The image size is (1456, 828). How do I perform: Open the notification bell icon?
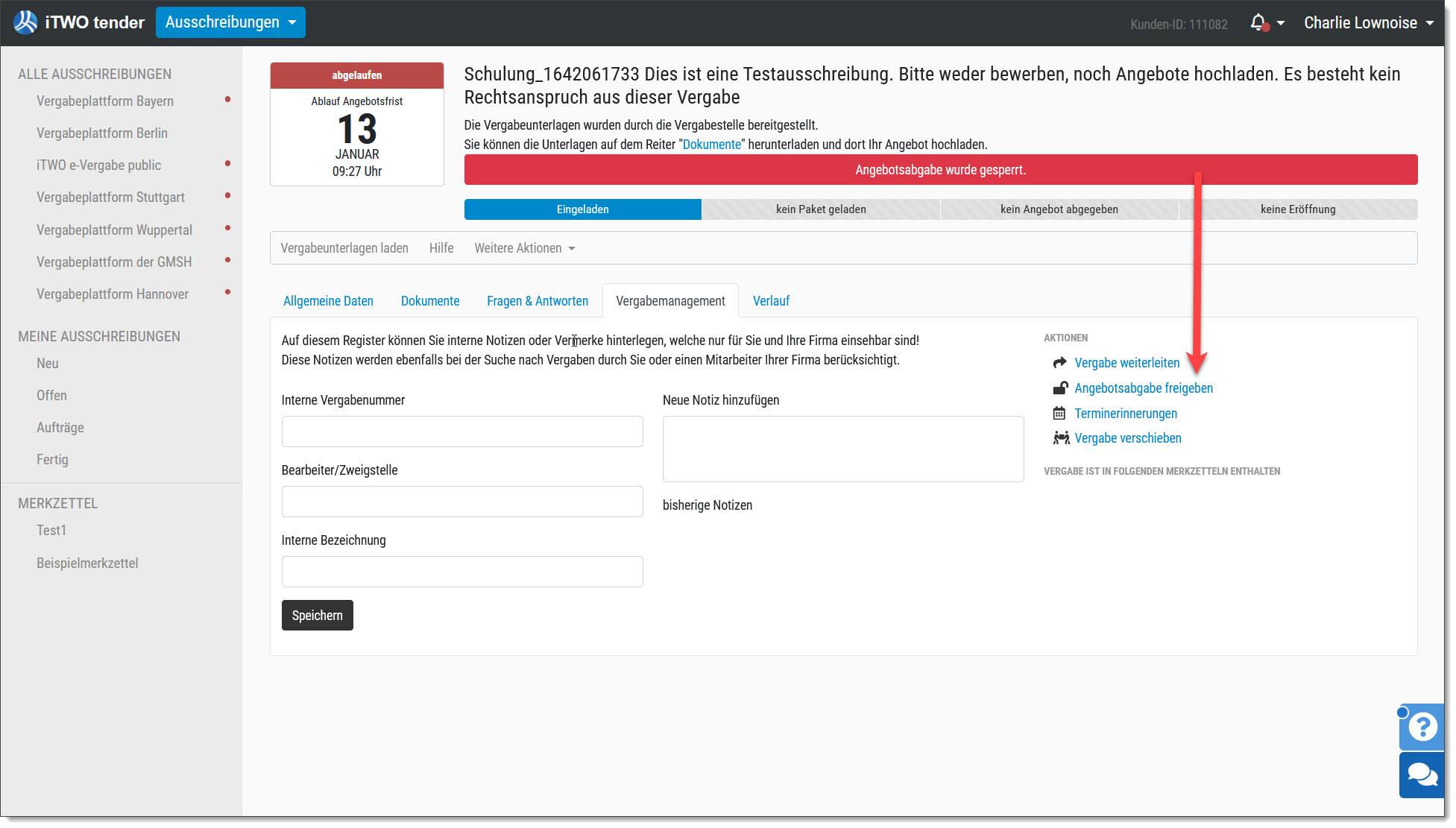pyautogui.click(x=1258, y=23)
